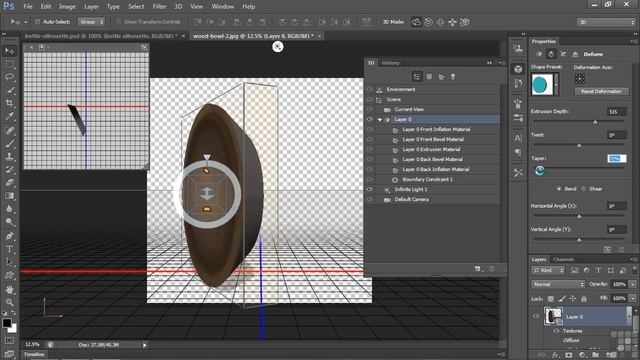Screen dimensions: 640x360
Task: Open the workspace 3D dropdown
Action: tap(606, 22)
